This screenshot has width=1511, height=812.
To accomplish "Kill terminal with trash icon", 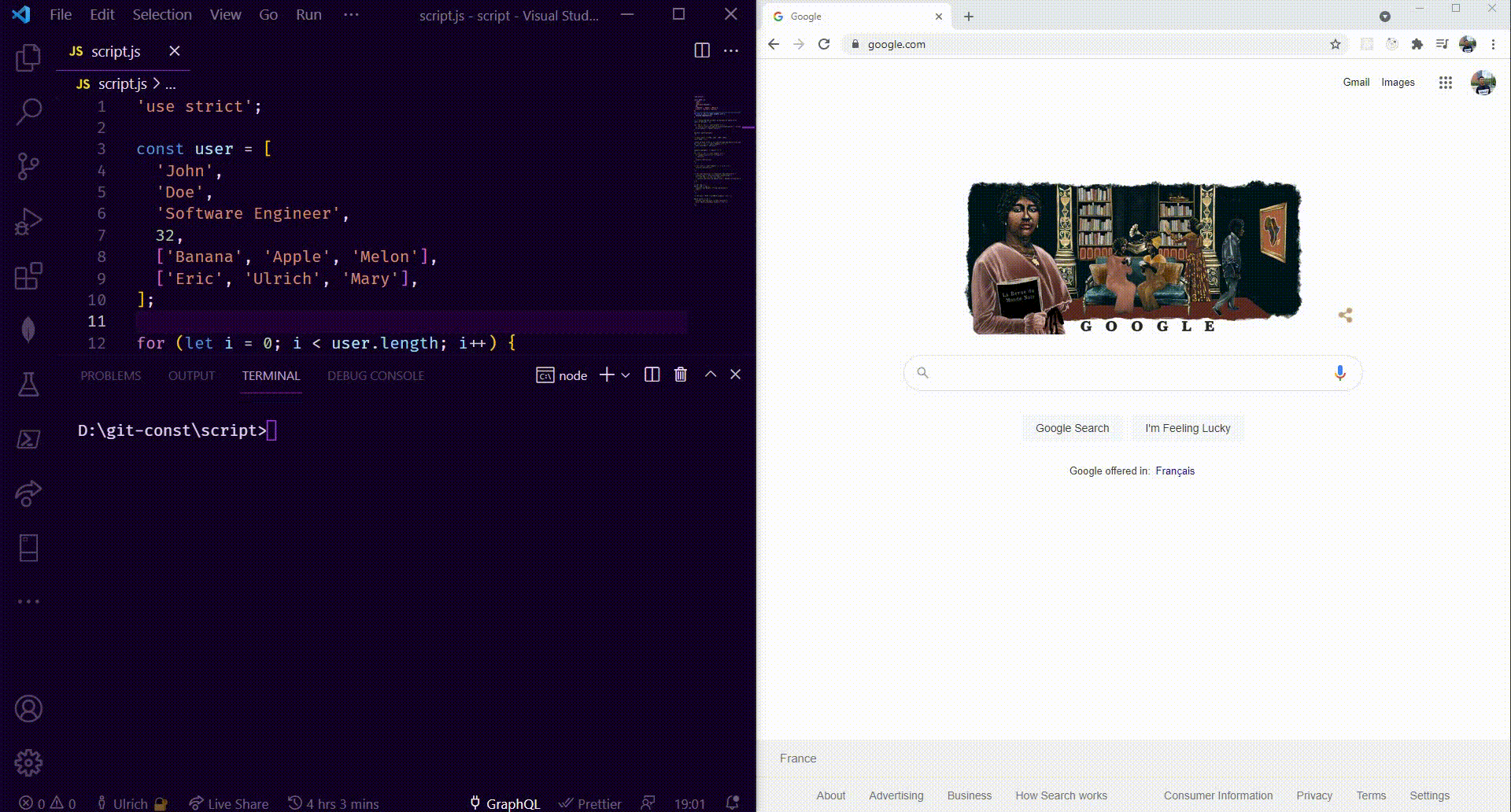I will coord(681,375).
